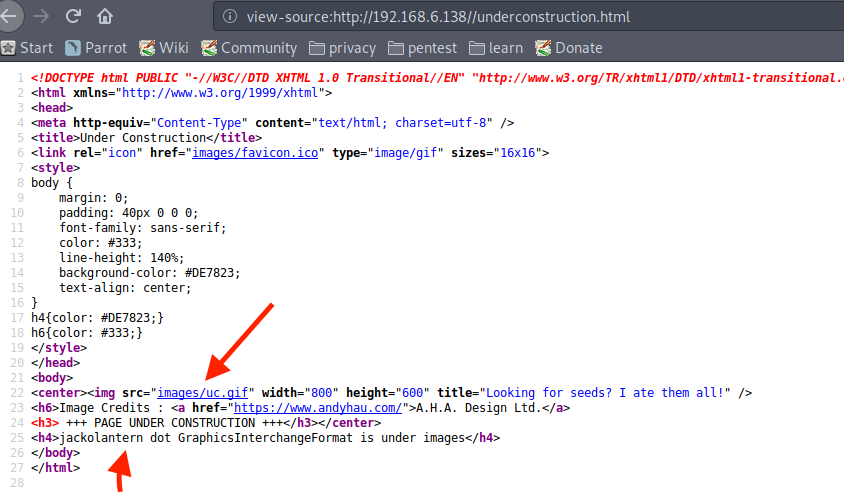Open the Community bookmark
The height and width of the screenshot is (495, 844).
tap(249, 48)
